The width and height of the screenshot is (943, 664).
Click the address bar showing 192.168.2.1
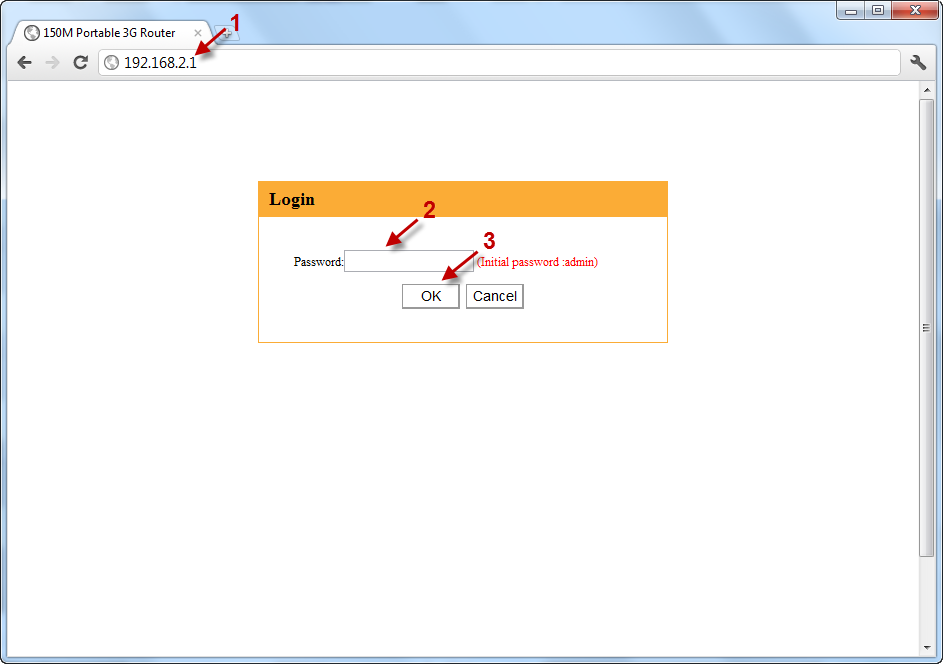(x=499, y=63)
